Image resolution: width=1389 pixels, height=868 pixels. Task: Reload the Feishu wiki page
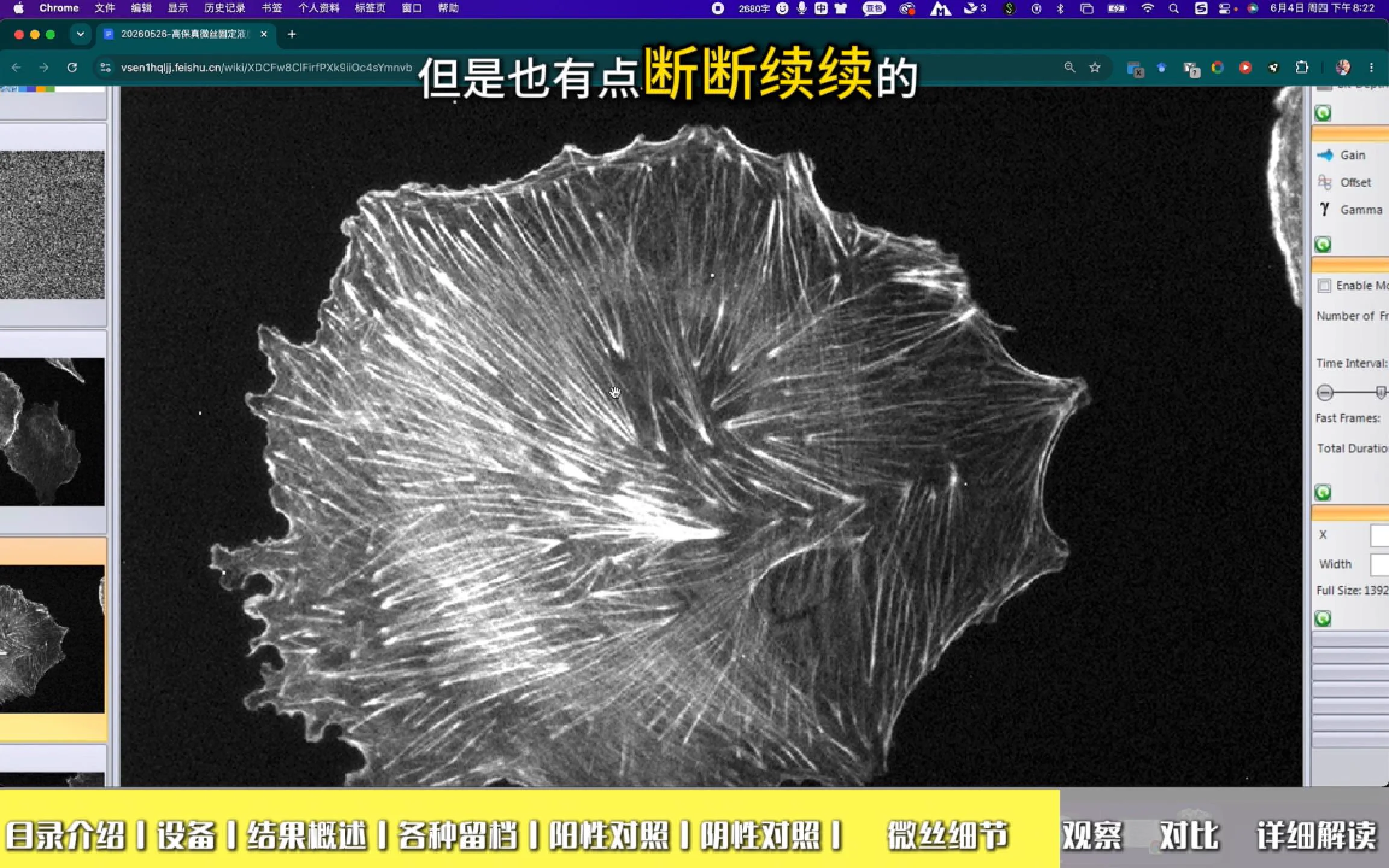coord(72,68)
